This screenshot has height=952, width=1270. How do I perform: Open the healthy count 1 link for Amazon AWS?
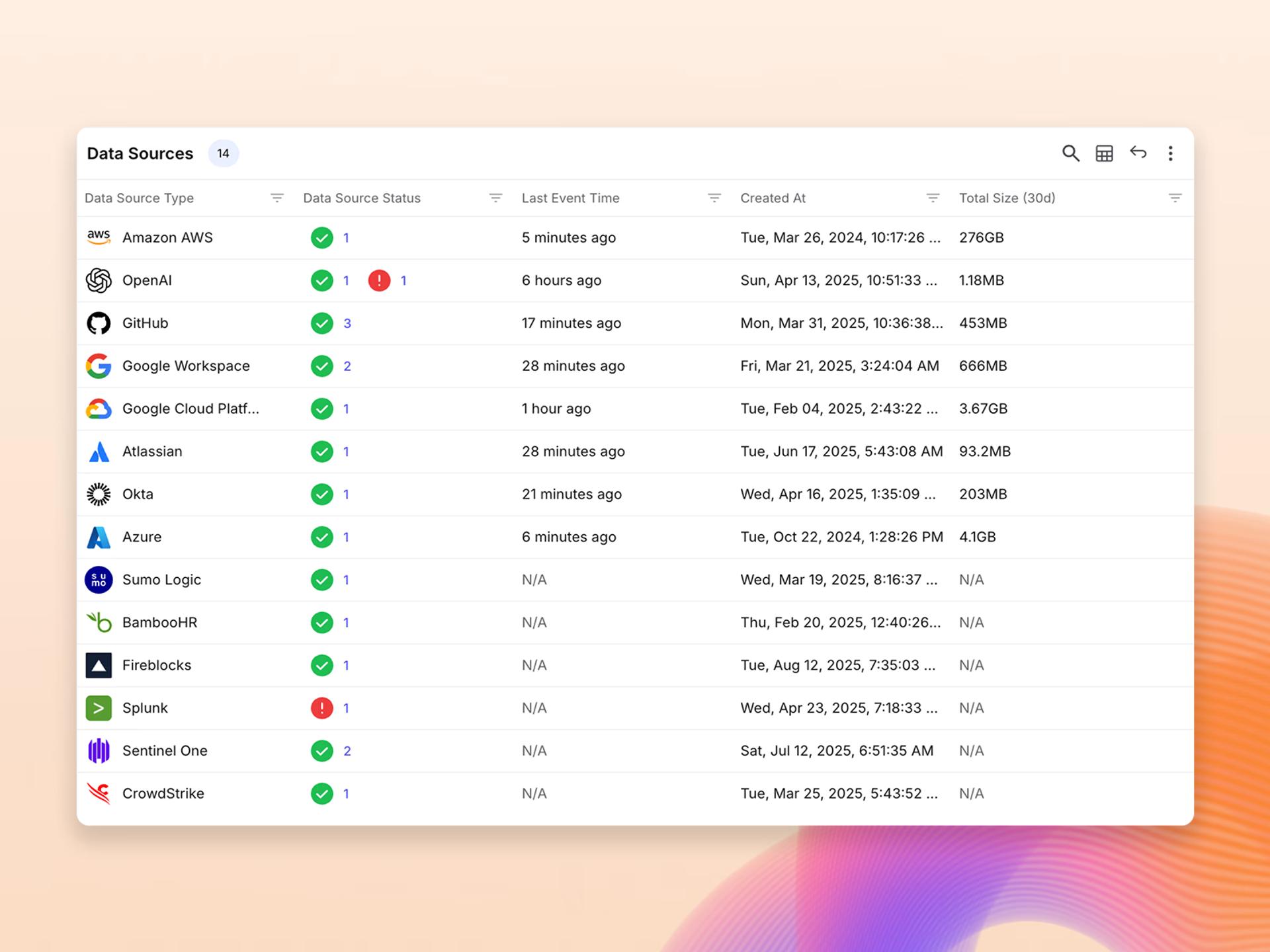click(346, 237)
